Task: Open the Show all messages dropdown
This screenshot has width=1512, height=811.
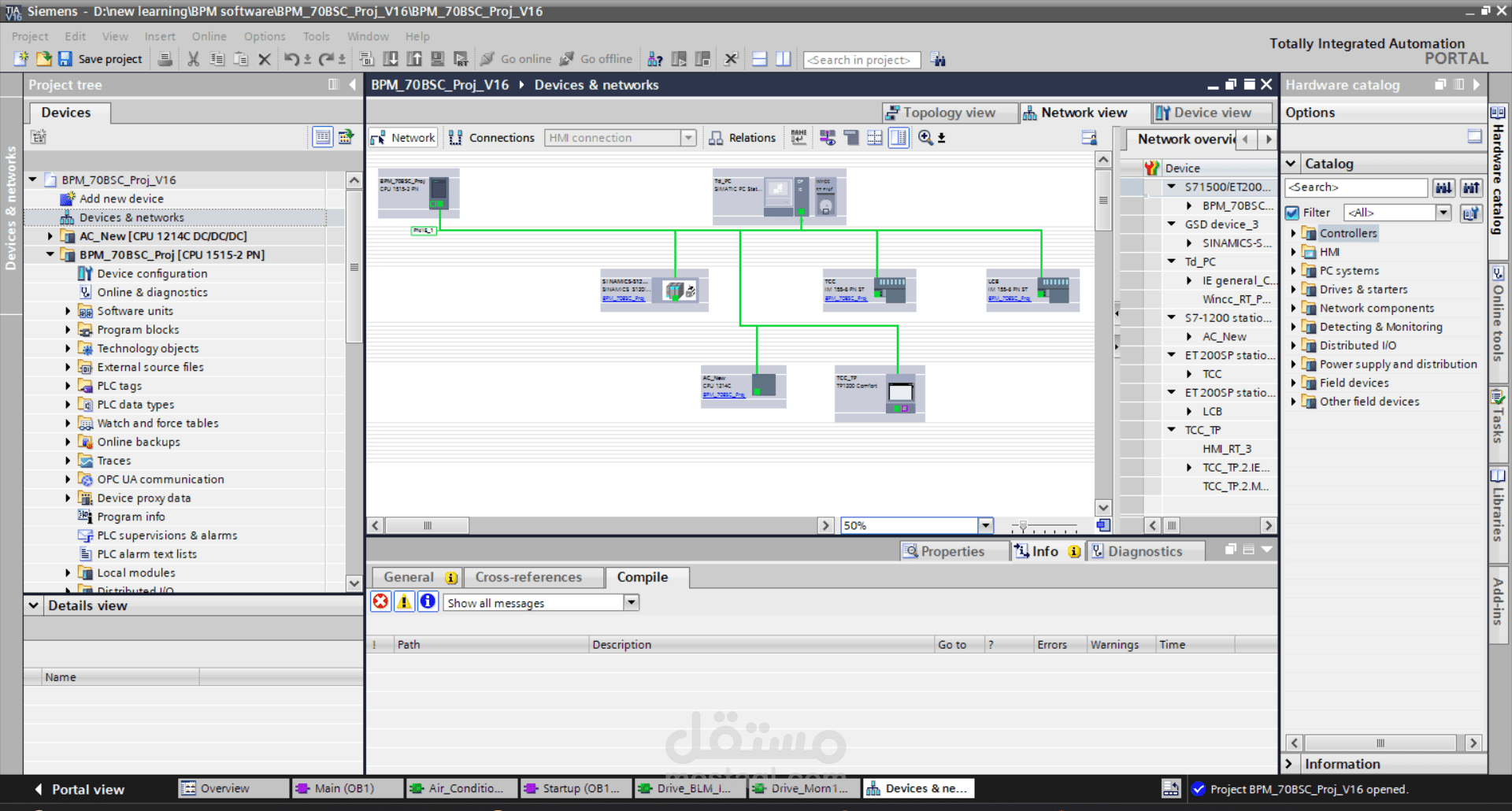Action: 632,603
